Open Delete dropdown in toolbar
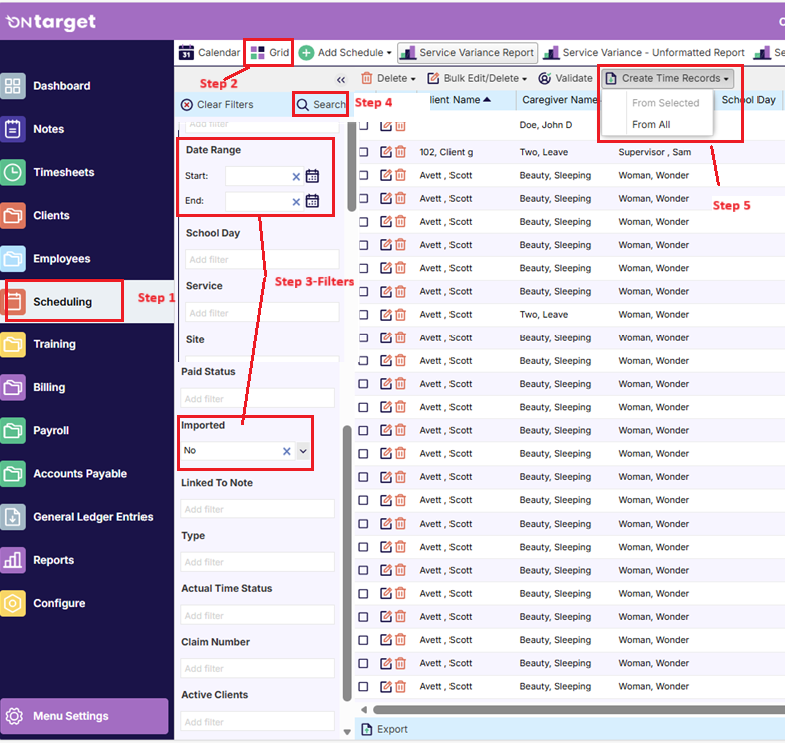The image size is (785, 743). pos(388,78)
